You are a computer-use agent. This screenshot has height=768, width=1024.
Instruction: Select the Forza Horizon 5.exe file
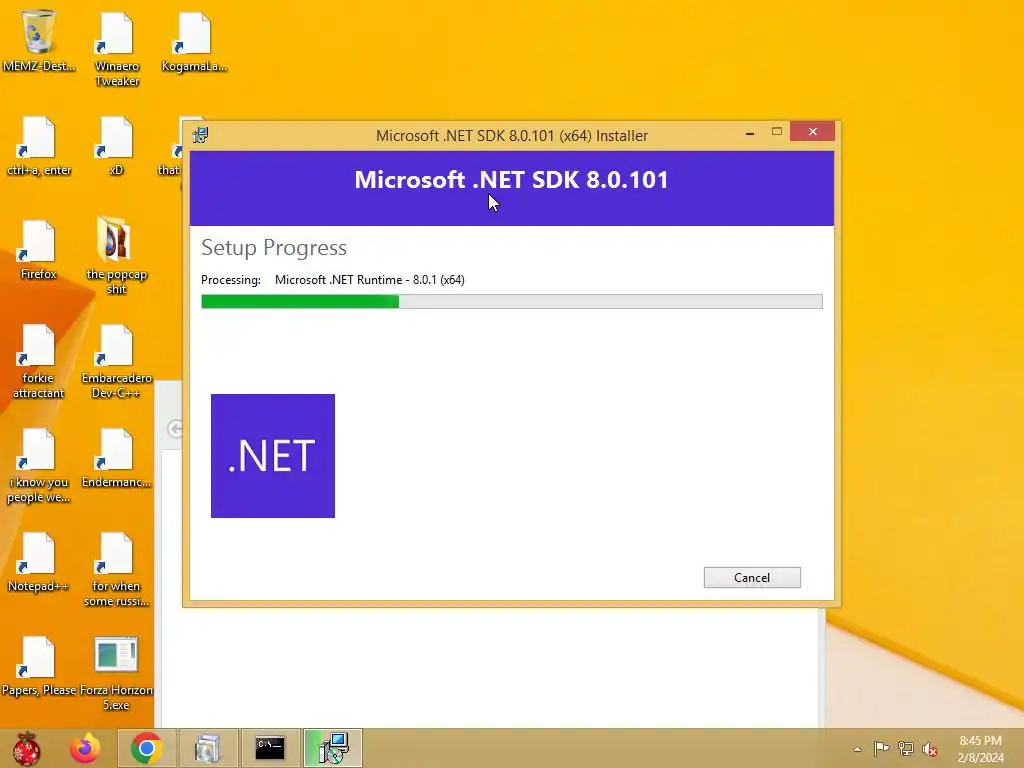[x=116, y=673]
